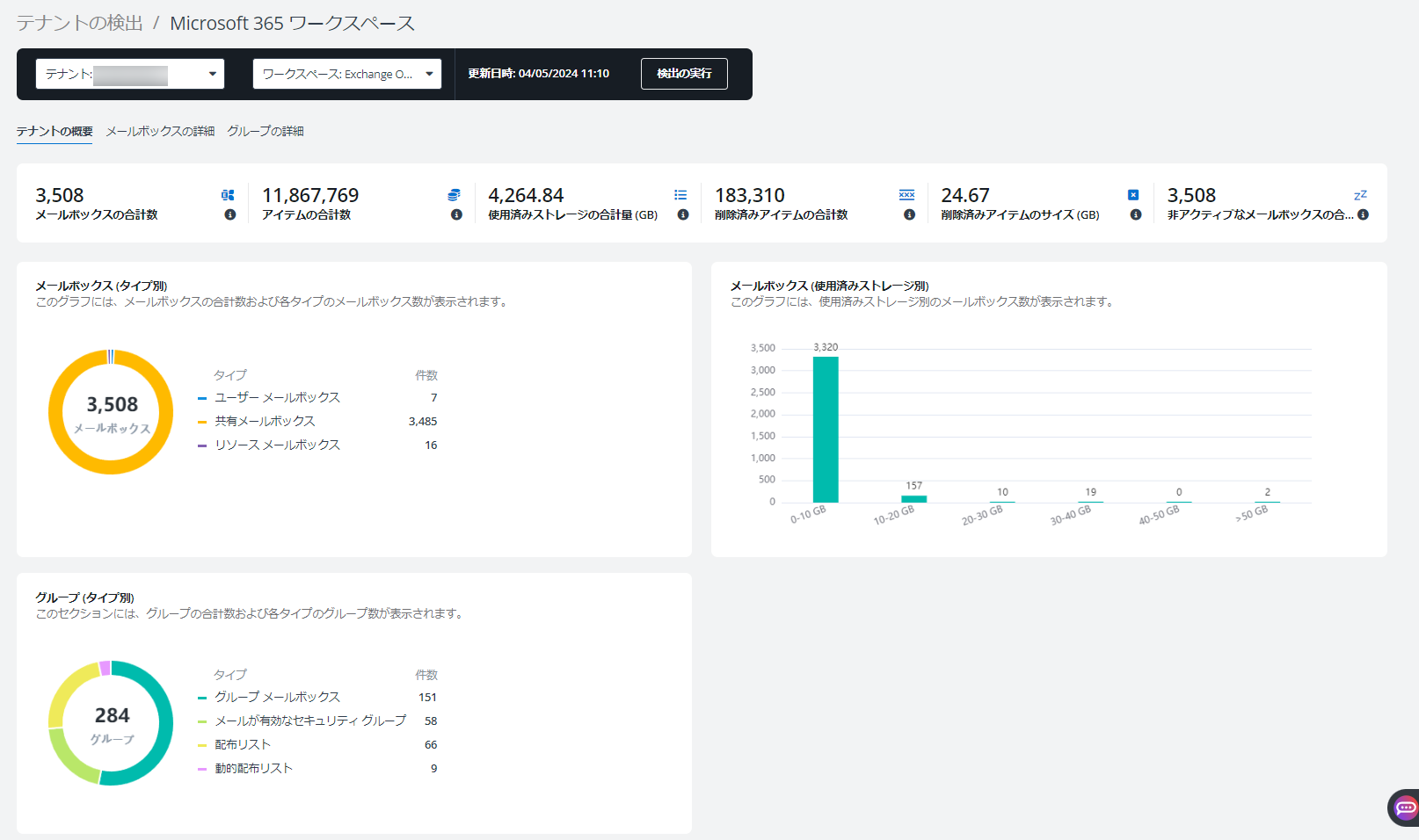This screenshot has height=840, width=1419.
Task: Click the 0-10 GB bar in chart
Action: click(826, 430)
